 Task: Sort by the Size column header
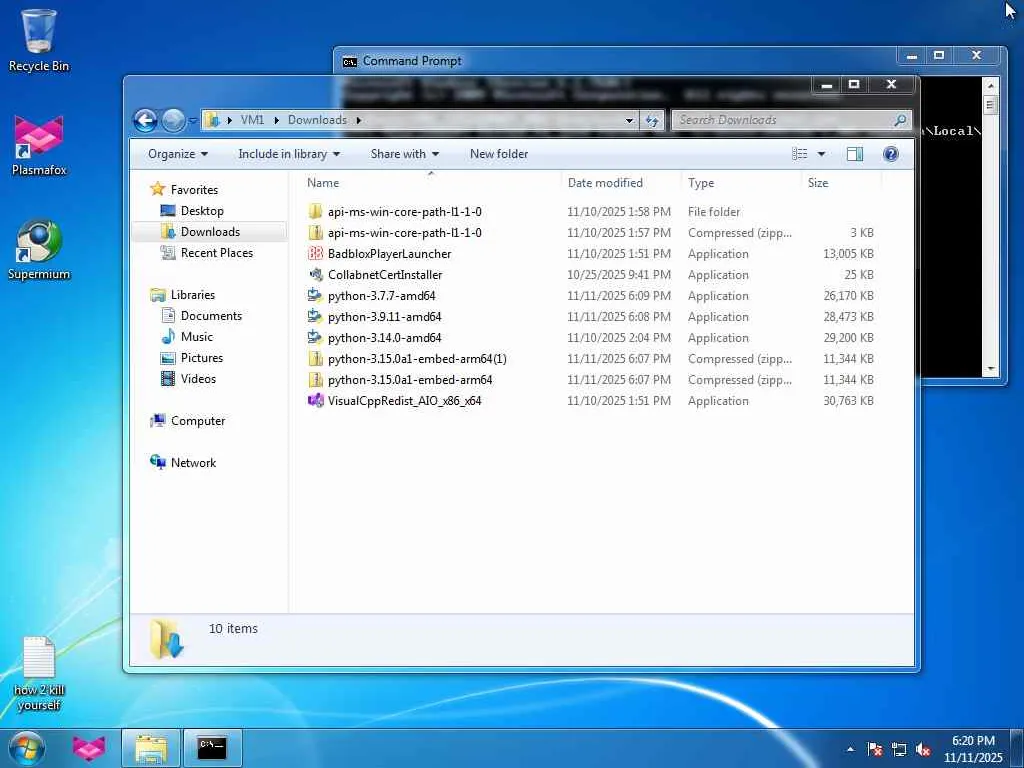tap(840, 183)
